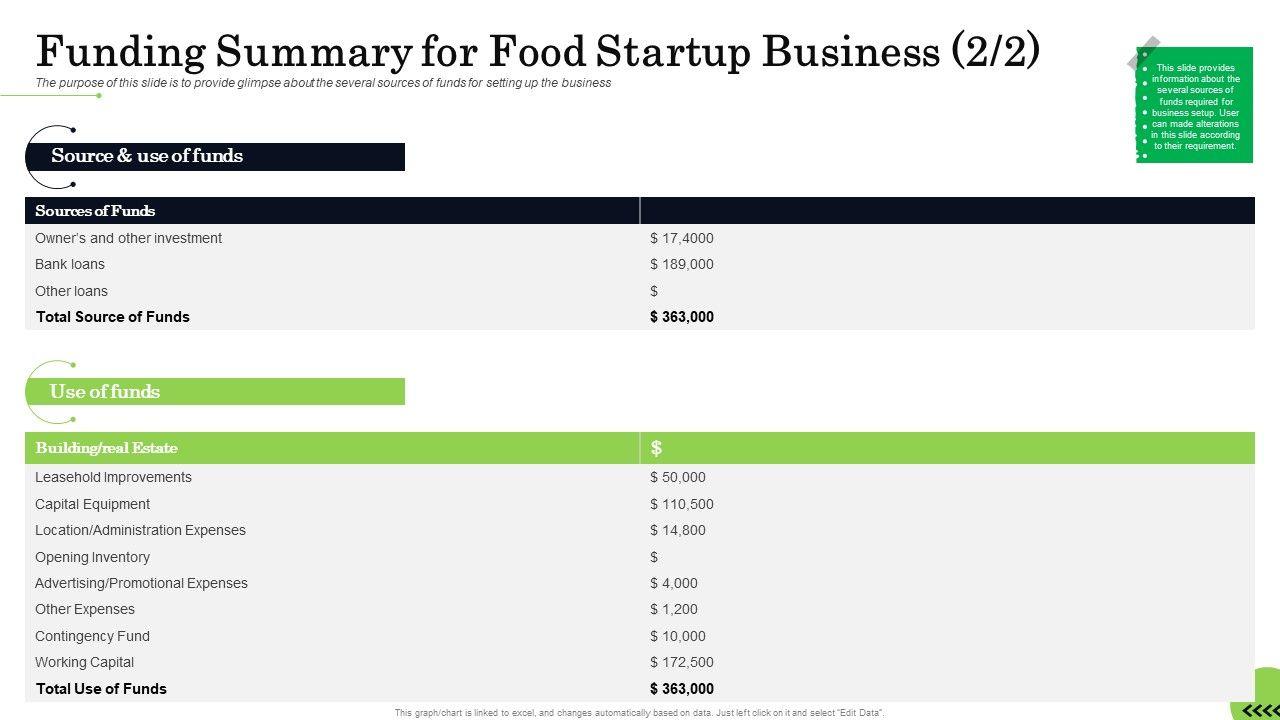The image size is (1280, 720).
Task: Click the 'Leasehold Improvements' row label
Action: [x=113, y=477]
